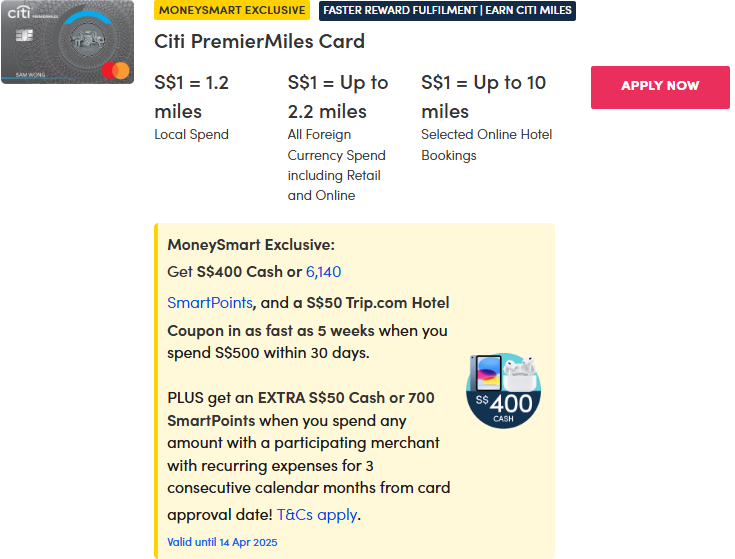Click the MoneySmart Exclusive promo heading

251,244
